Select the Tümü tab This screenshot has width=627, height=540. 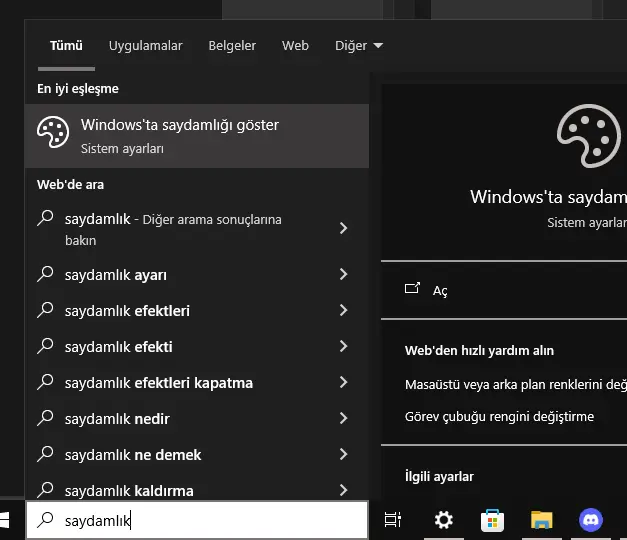[66, 46]
